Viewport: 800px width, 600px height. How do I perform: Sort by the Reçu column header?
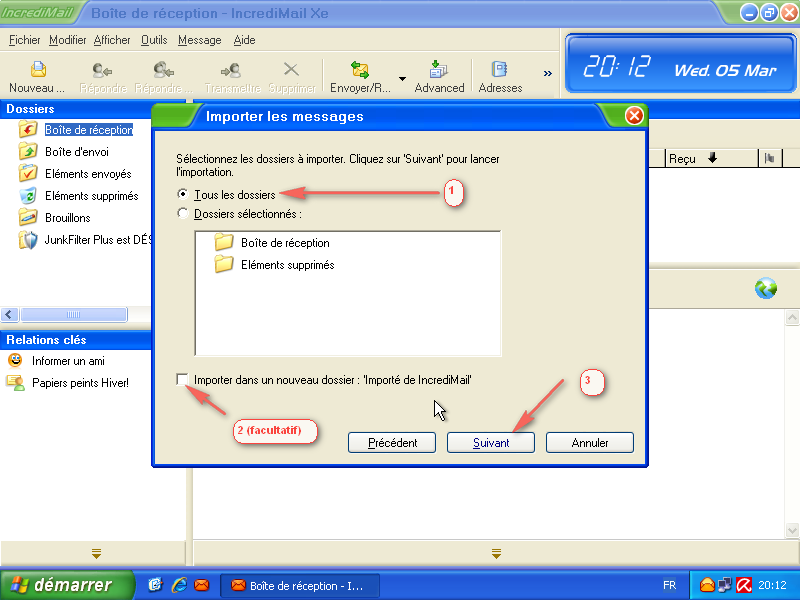pos(711,159)
